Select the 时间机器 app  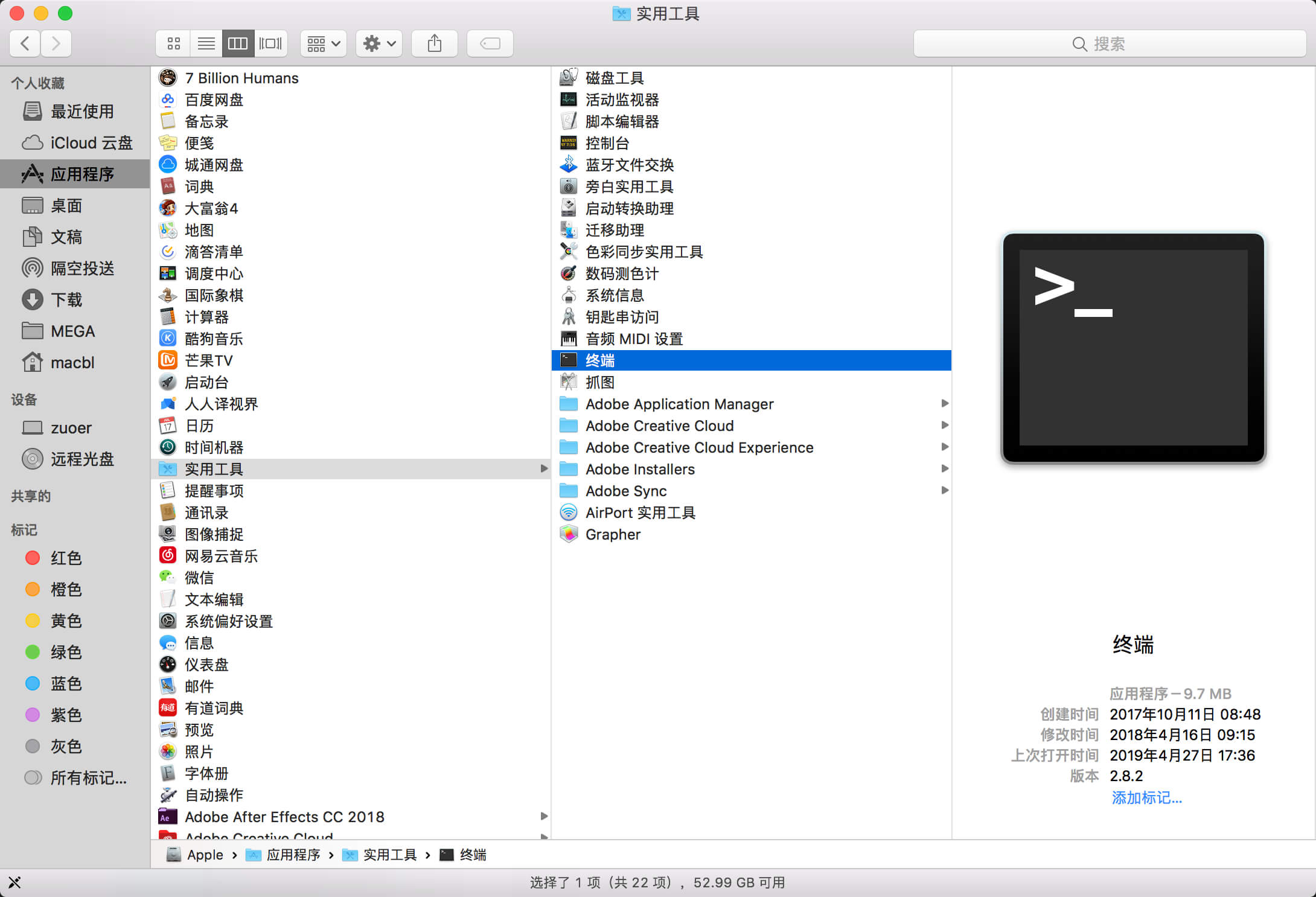pyautogui.click(x=350, y=447)
